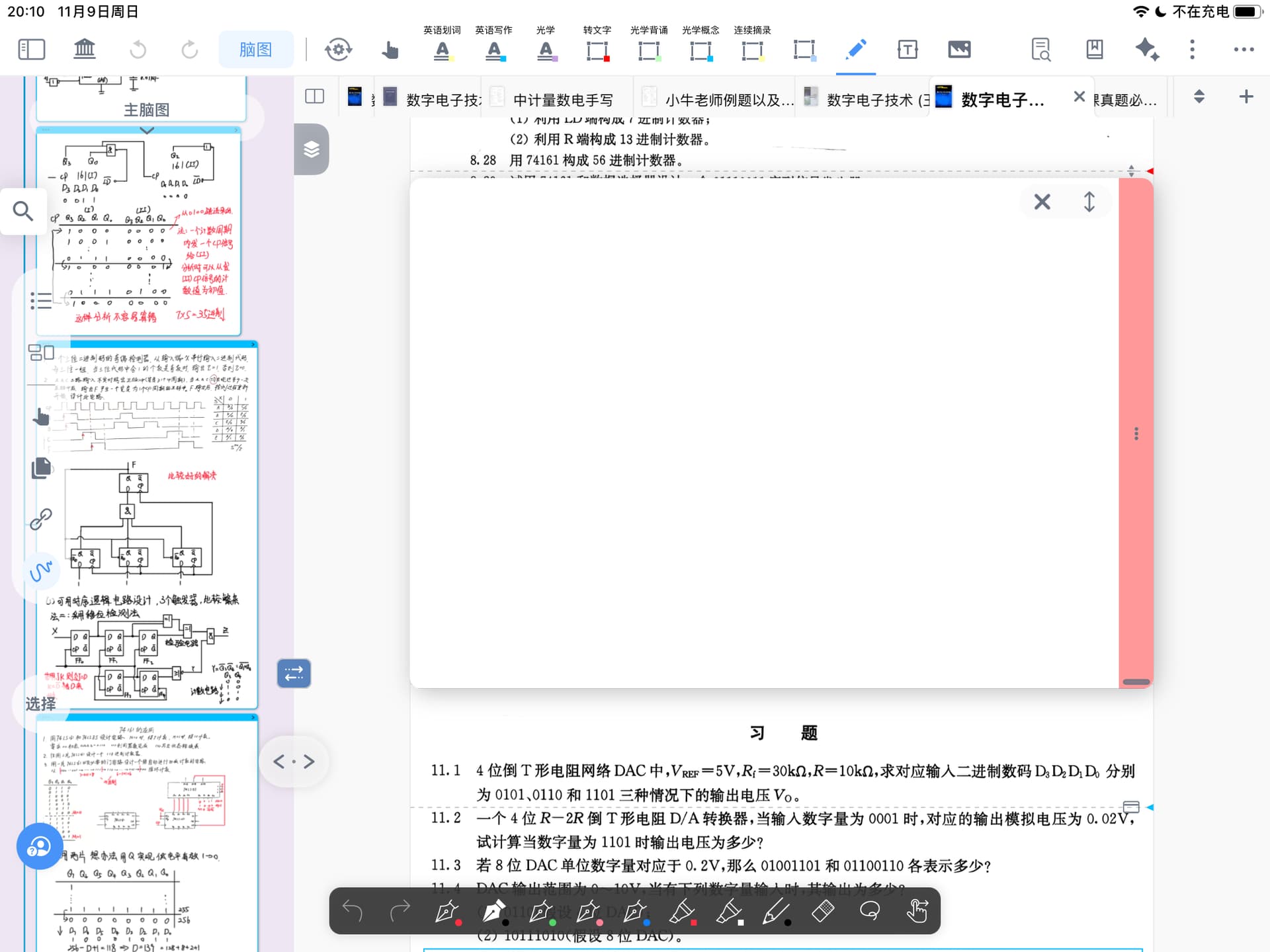The width and height of the screenshot is (1270, 952).
Task: Toggle split view next to tabs
Action: coord(315,97)
